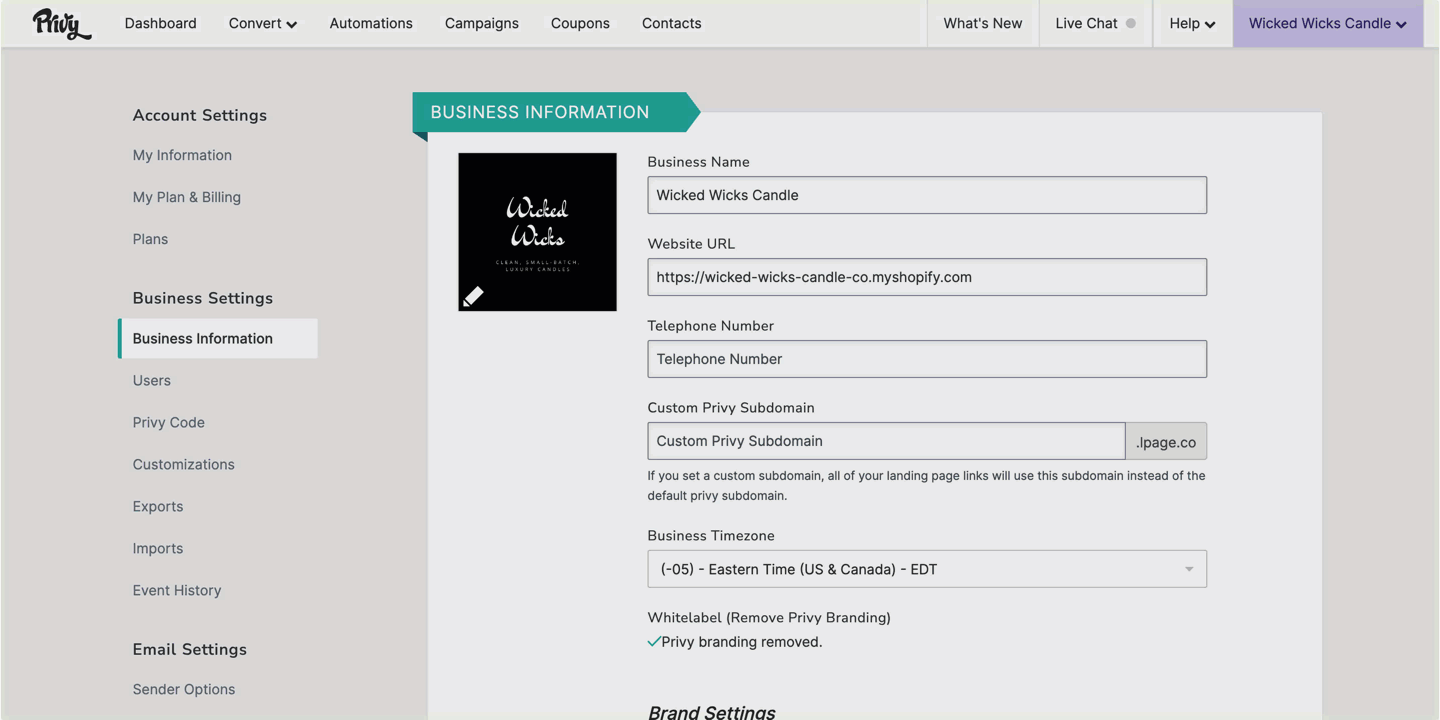Go to Customizations
The width and height of the screenshot is (1440, 720).
coord(184,464)
